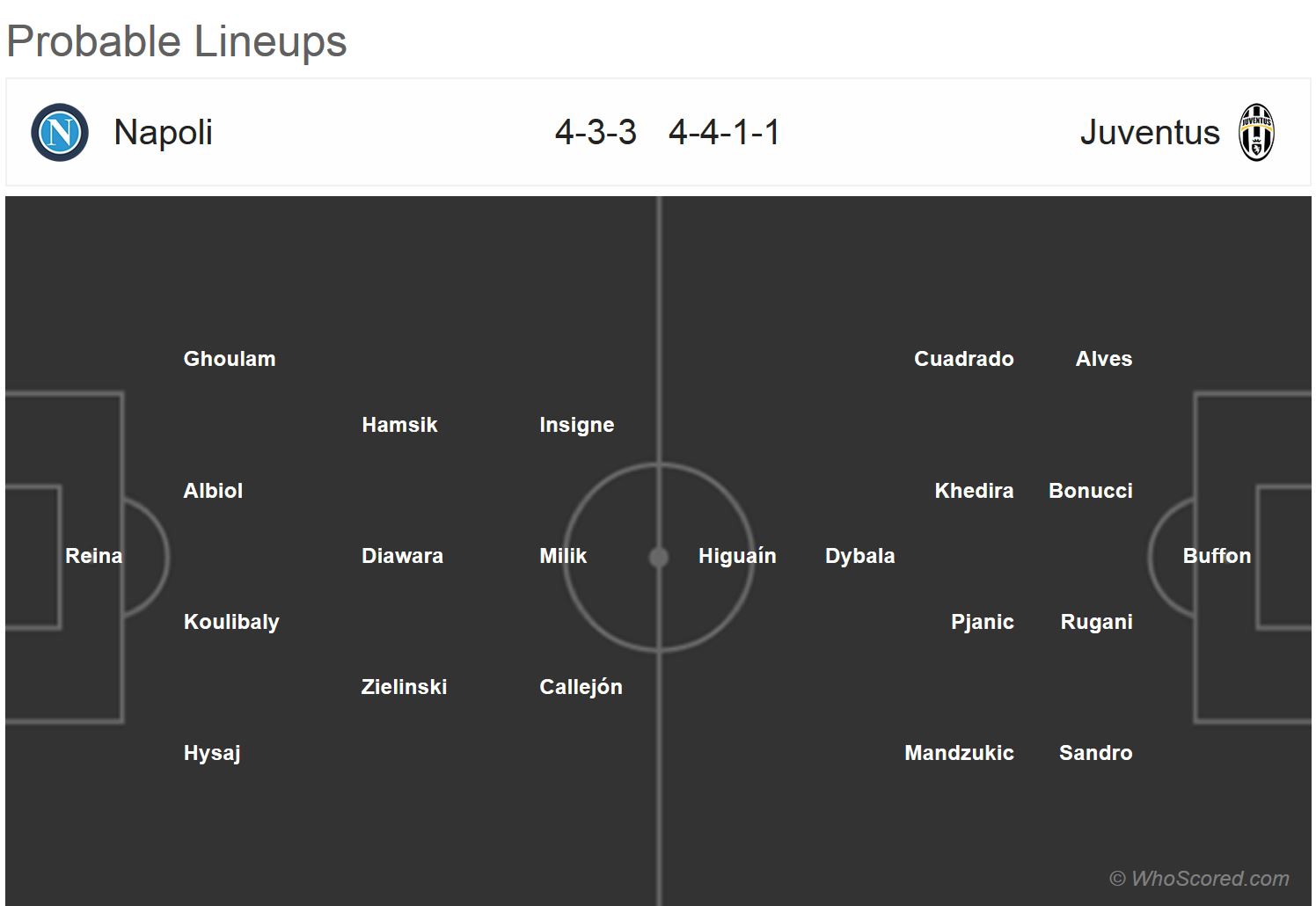The image size is (1316, 906).
Task: Open the Juventus team name link
Action: click(x=1149, y=133)
